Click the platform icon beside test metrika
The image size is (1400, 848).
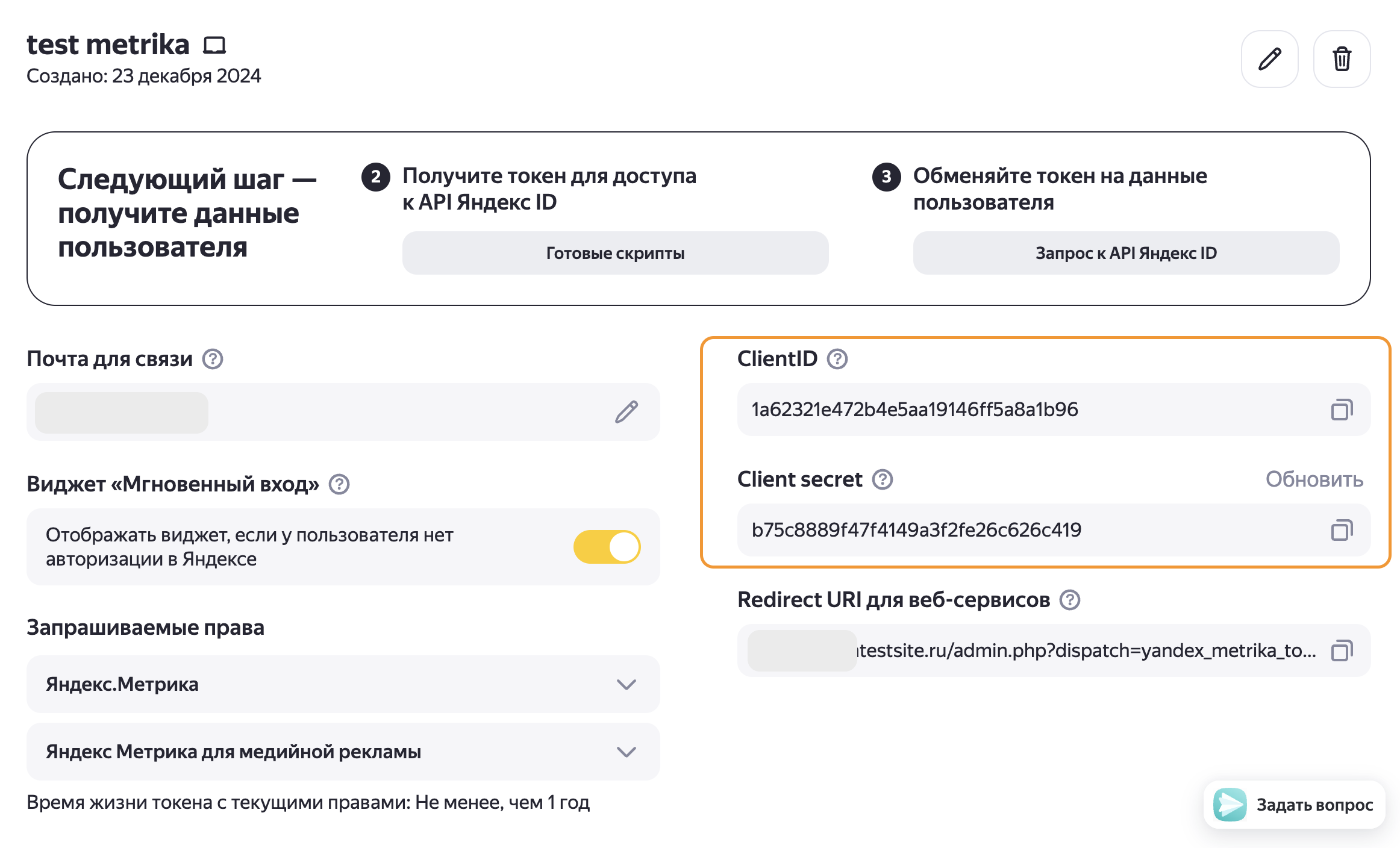(214, 45)
